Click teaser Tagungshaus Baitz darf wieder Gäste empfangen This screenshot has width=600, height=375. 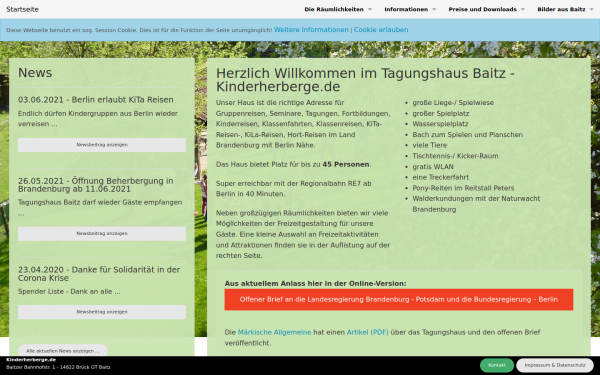(x=100, y=207)
